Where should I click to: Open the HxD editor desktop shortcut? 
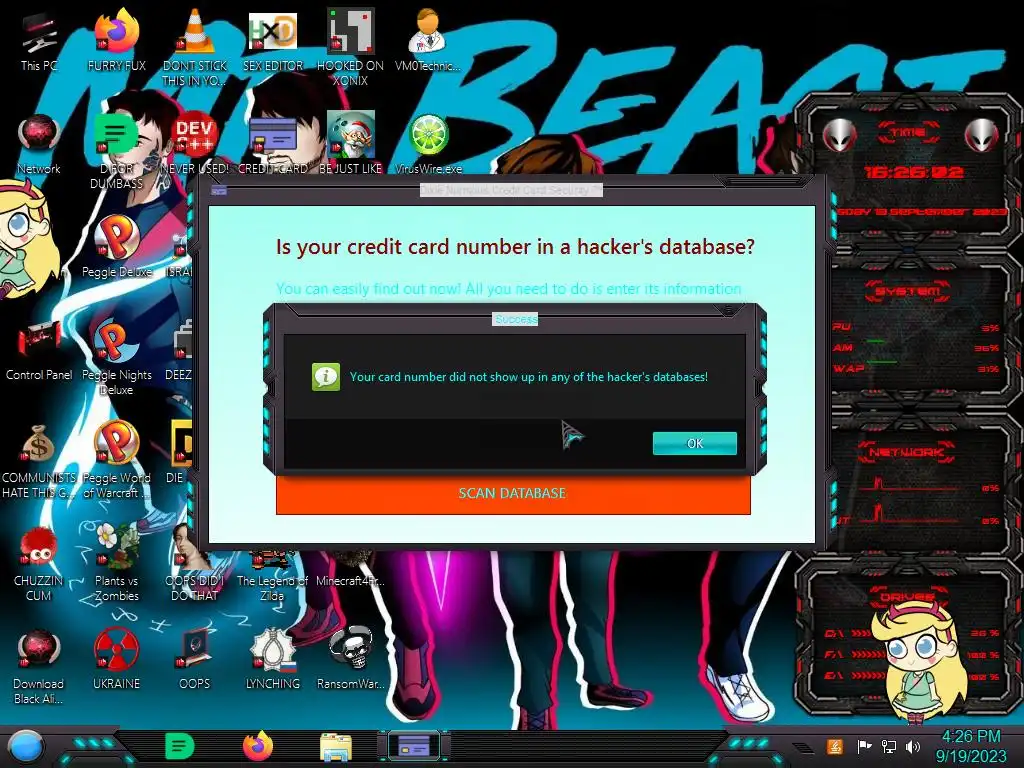click(272, 41)
